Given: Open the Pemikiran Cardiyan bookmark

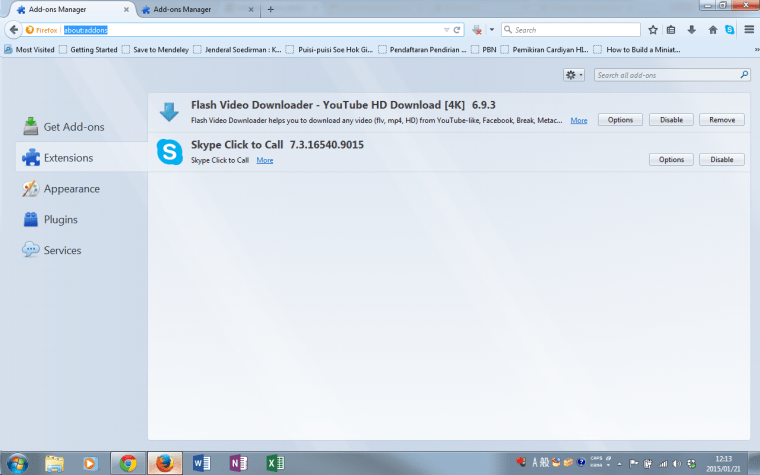Looking at the screenshot, I should click(x=545, y=49).
